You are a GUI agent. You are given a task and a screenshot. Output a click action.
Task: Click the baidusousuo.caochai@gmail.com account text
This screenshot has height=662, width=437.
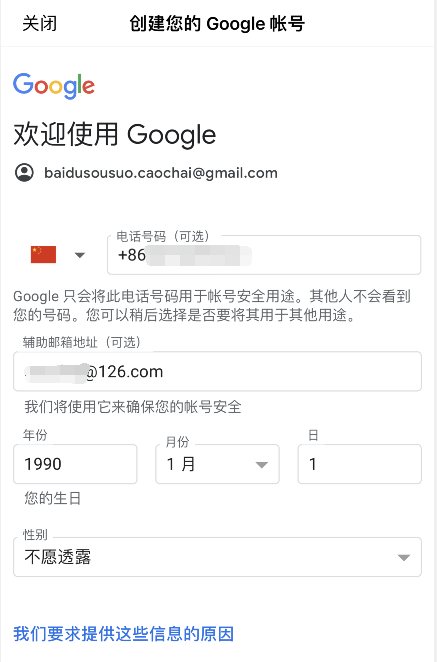[161, 173]
